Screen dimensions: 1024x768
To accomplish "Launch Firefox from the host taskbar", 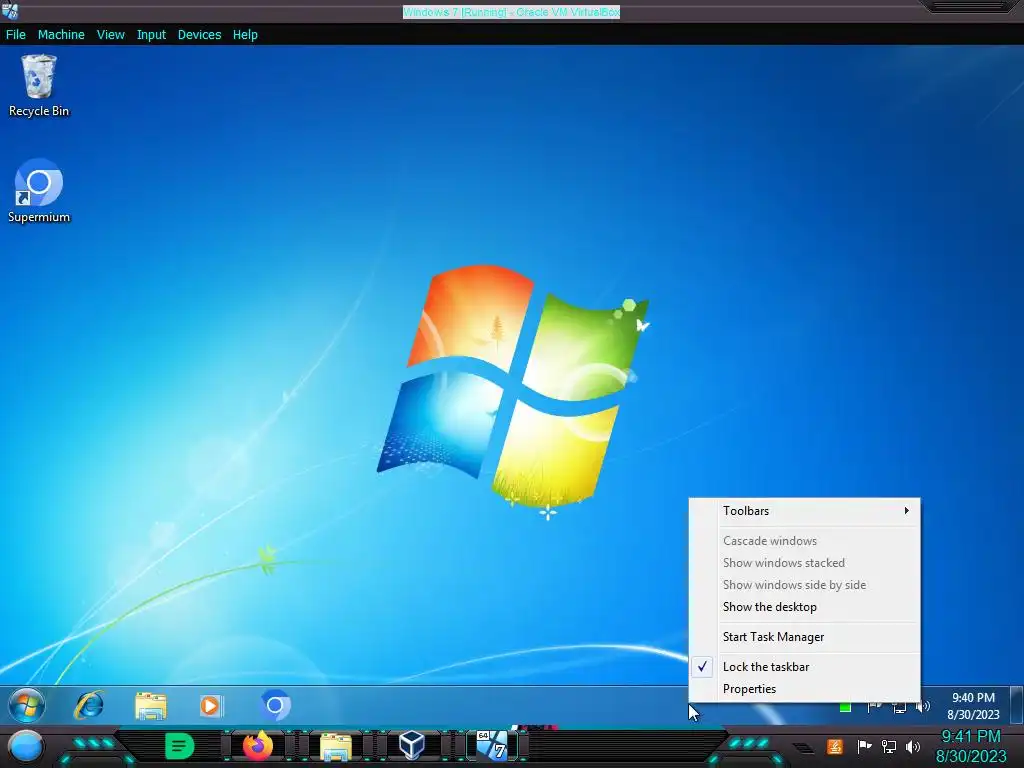I will click(x=257, y=746).
